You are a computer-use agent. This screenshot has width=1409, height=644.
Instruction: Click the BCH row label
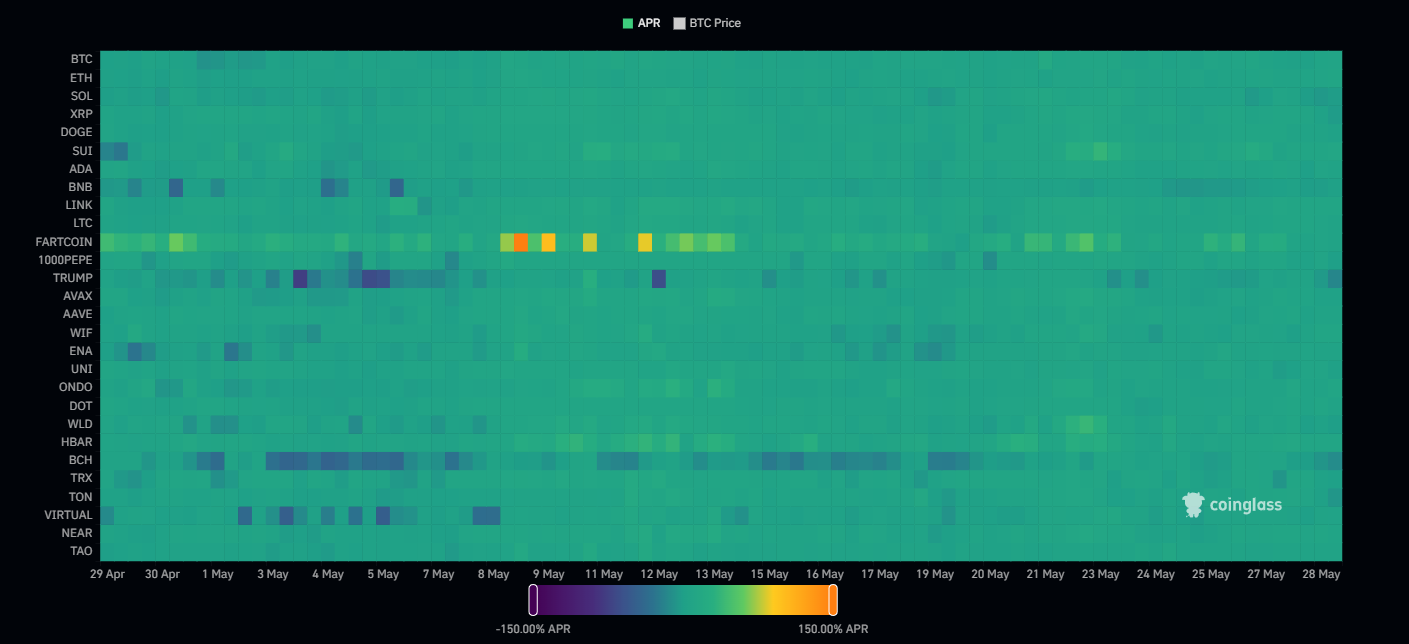click(80, 460)
